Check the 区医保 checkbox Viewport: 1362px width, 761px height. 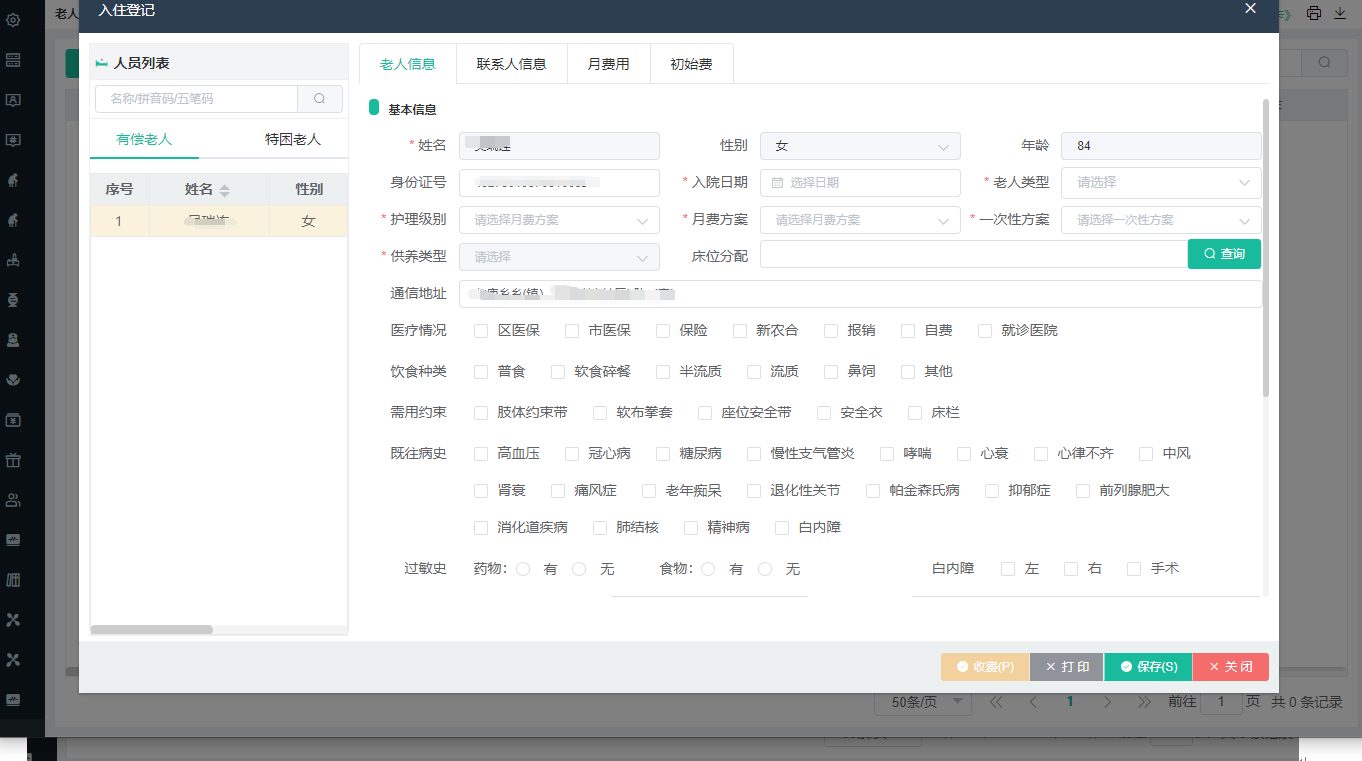(x=481, y=330)
